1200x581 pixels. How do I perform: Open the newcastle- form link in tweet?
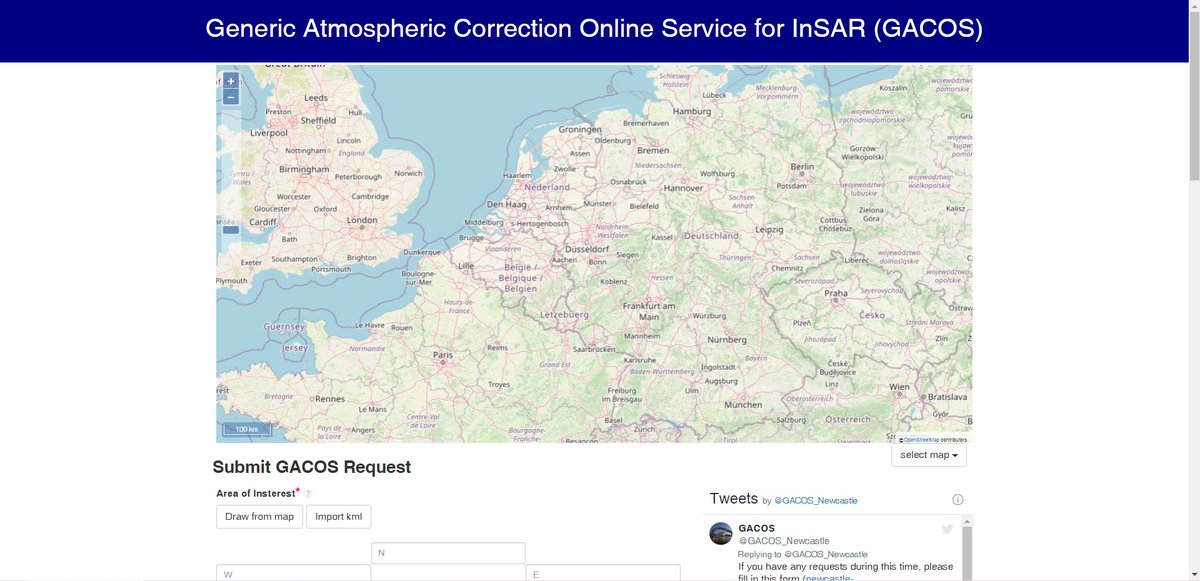pos(828,578)
